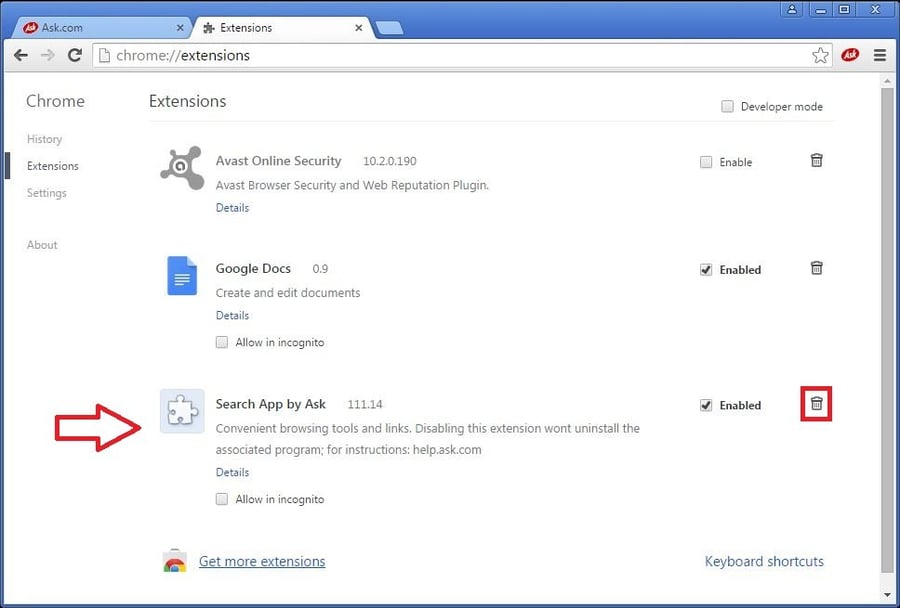This screenshot has width=900, height=608.
Task: Remove the Avast Online Security extension
Action: (816, 160)
